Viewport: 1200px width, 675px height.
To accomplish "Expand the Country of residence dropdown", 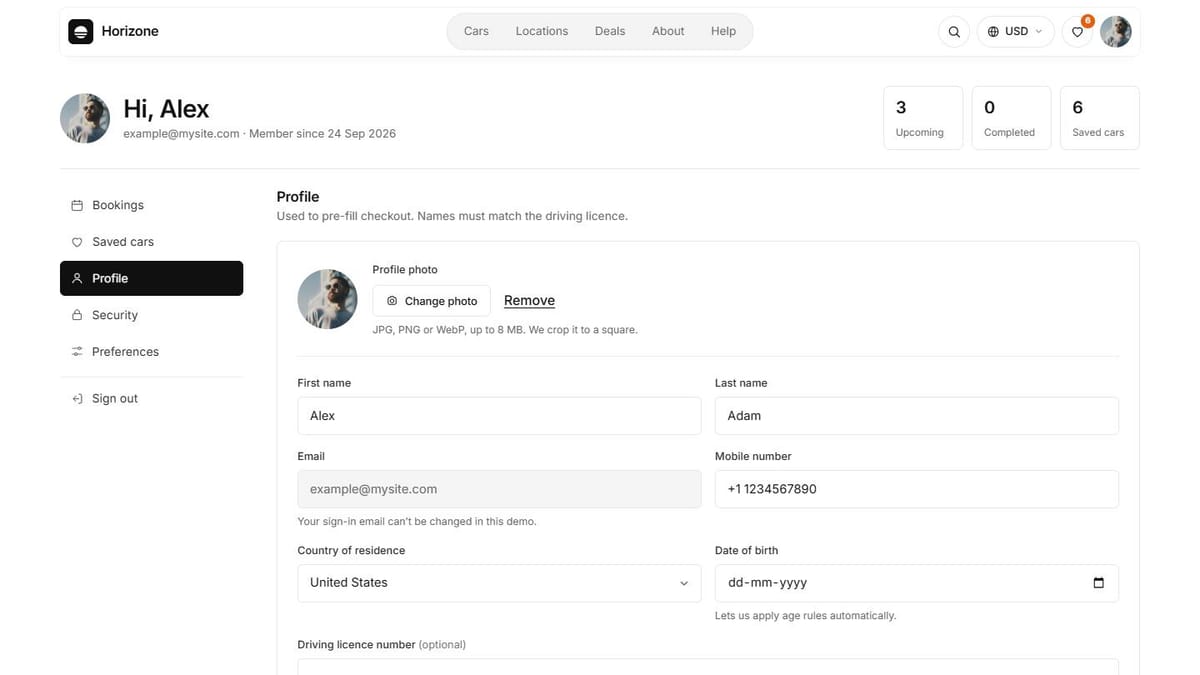I will (x=499, y=583).
